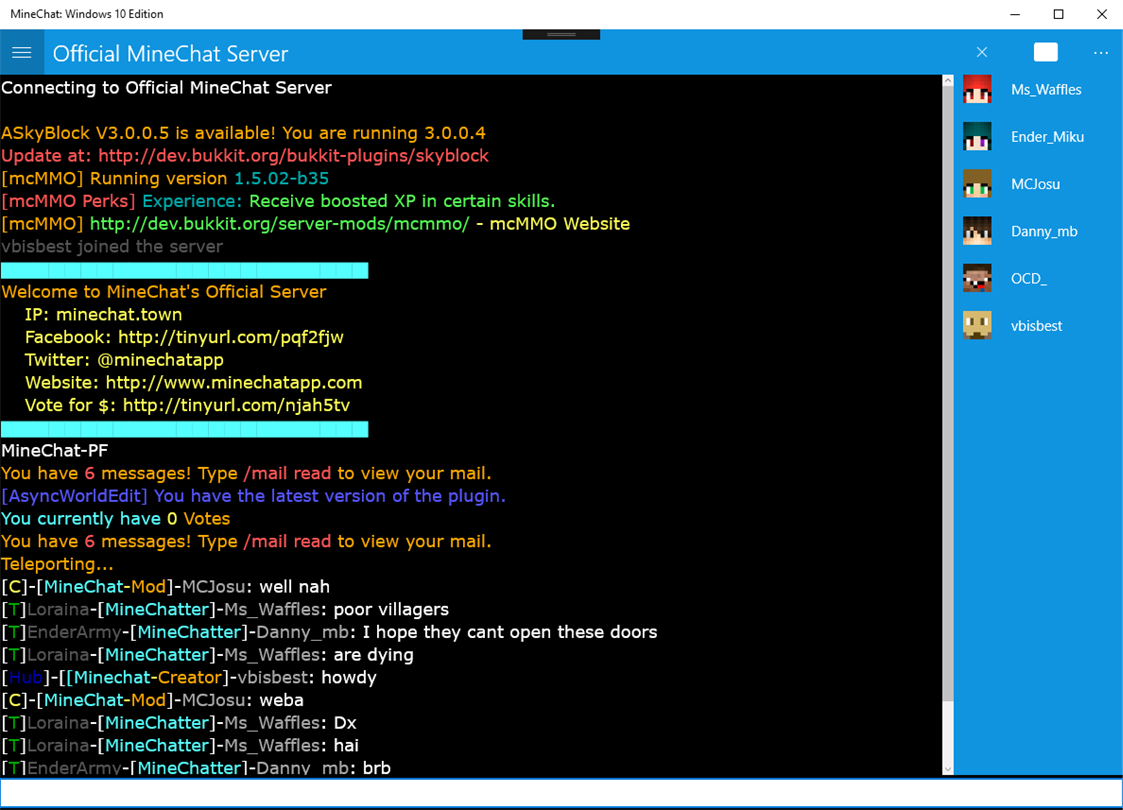Open the minechatapp.com website link
Screen dimensions: 1123x810
tap(233, 382)
